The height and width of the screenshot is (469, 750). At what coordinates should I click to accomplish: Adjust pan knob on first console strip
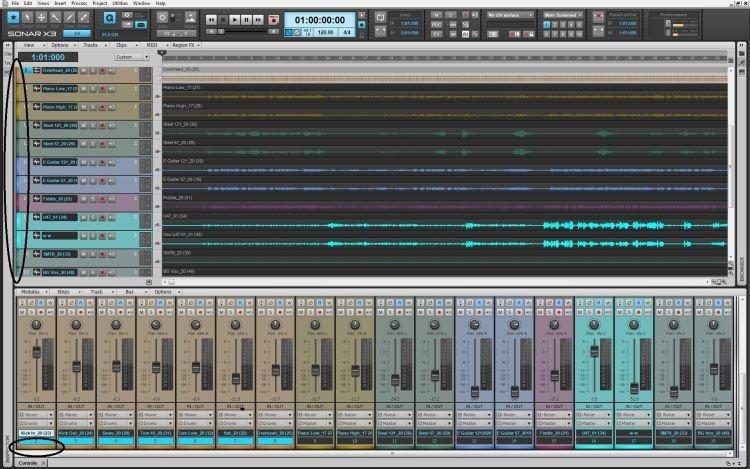coord(36,325)
